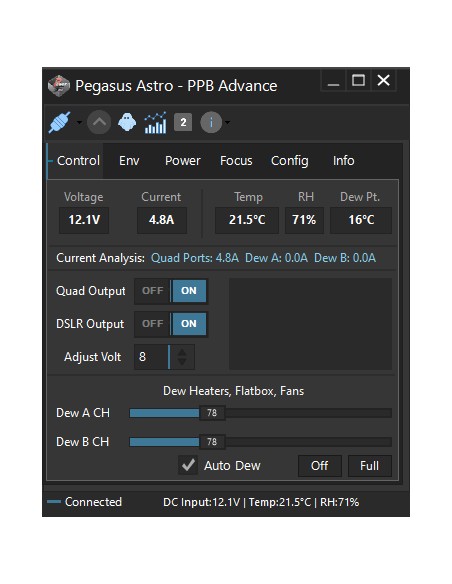
Task: Turn Quad Output OFF
Action: pos(153,291)
